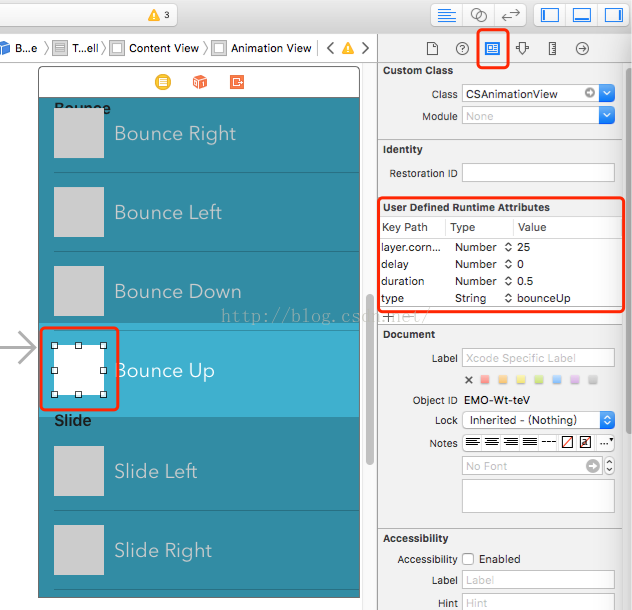
Task: Click the bounceUp value cell
Action: pyautogui.click(x=544, y=298)
